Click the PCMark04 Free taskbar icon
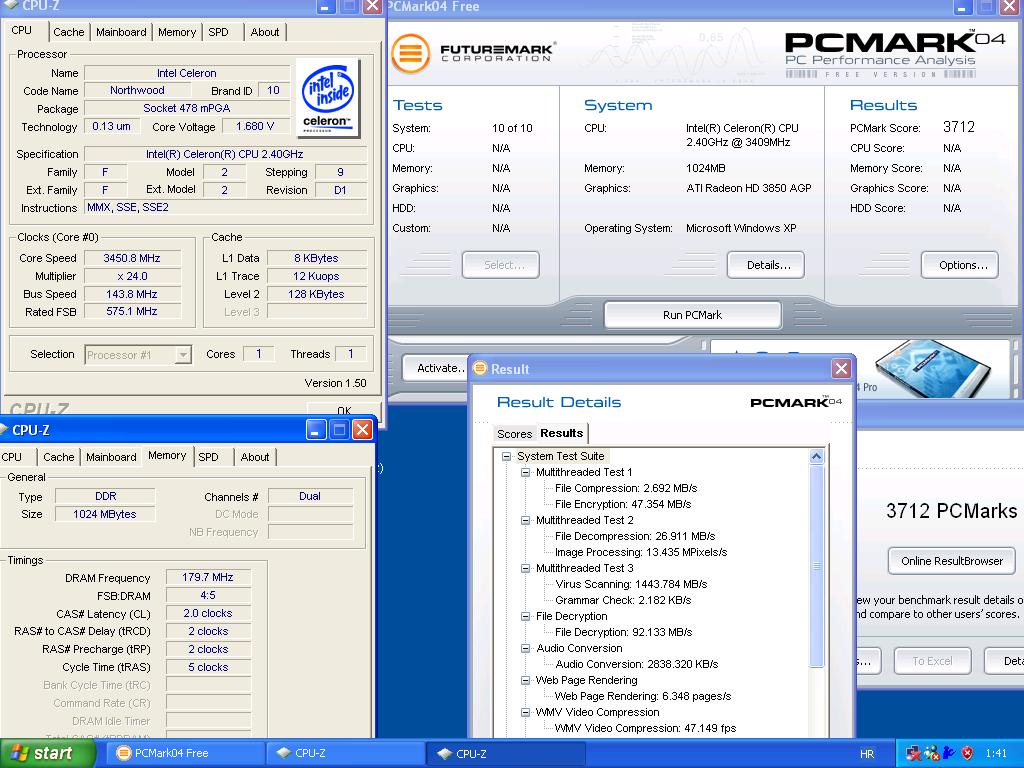 pyautogui.click(x=123, y=753)
